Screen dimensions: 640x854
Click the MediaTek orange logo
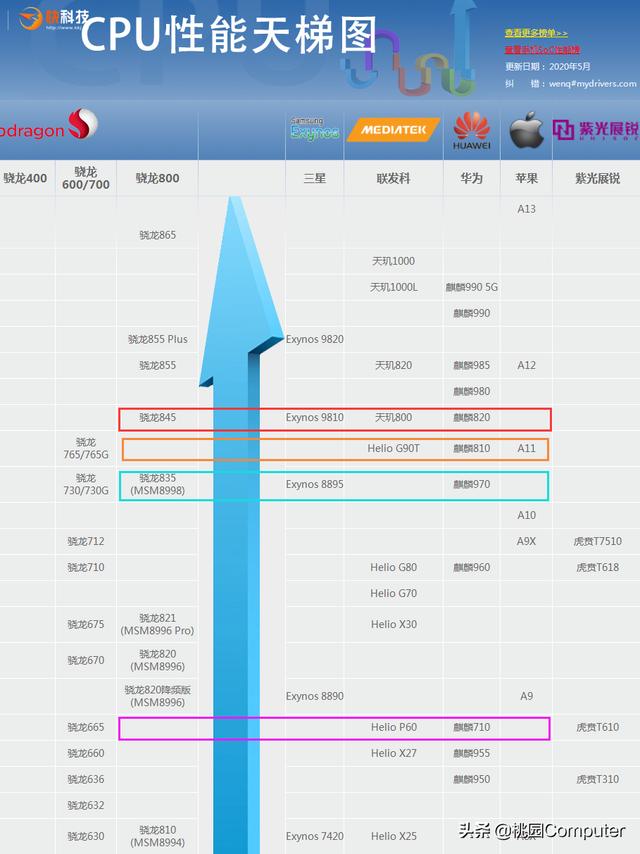393,130
